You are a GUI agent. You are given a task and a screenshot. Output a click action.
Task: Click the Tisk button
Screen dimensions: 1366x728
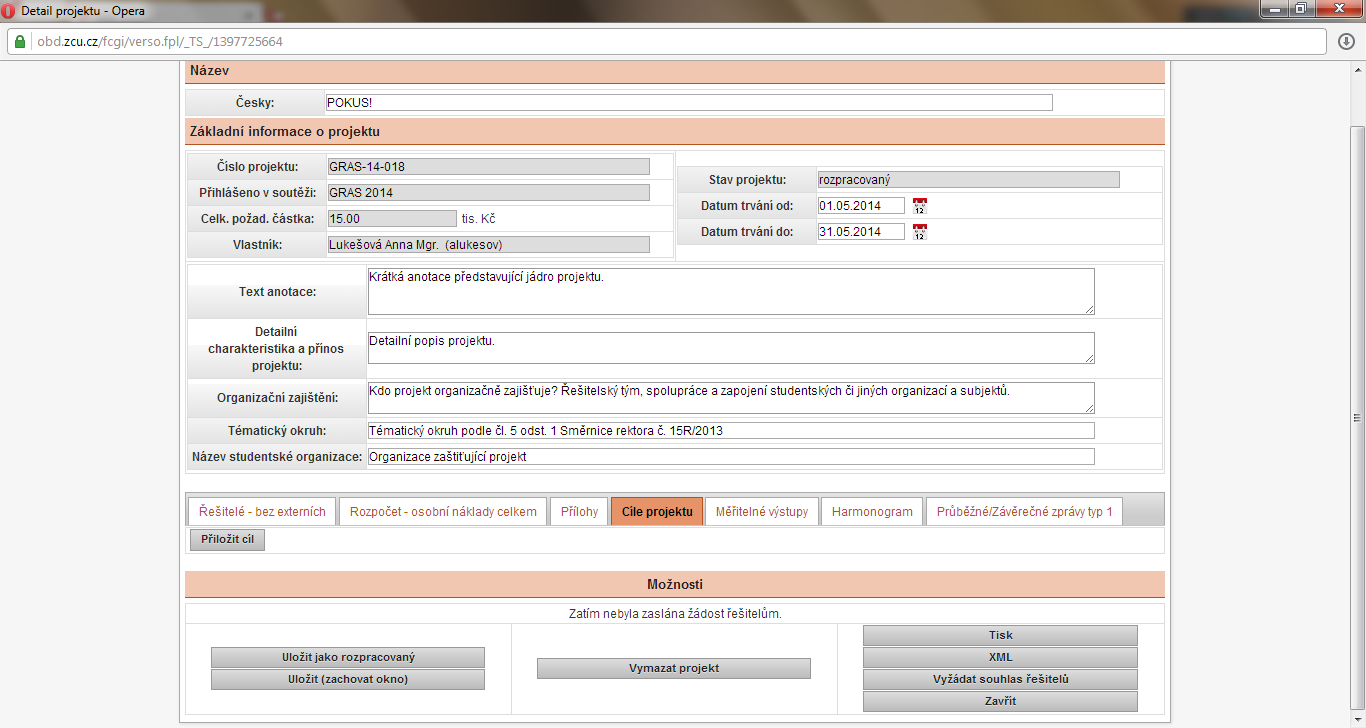click(1000, 635)
